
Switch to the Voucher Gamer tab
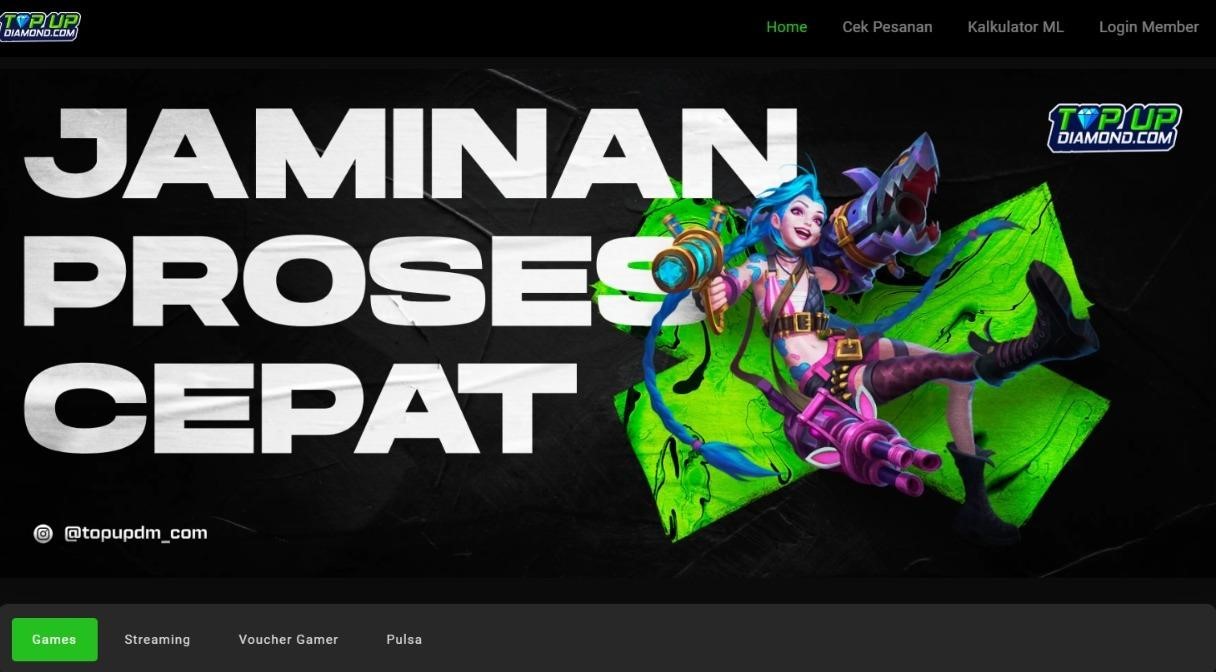[x=288, y=639]
